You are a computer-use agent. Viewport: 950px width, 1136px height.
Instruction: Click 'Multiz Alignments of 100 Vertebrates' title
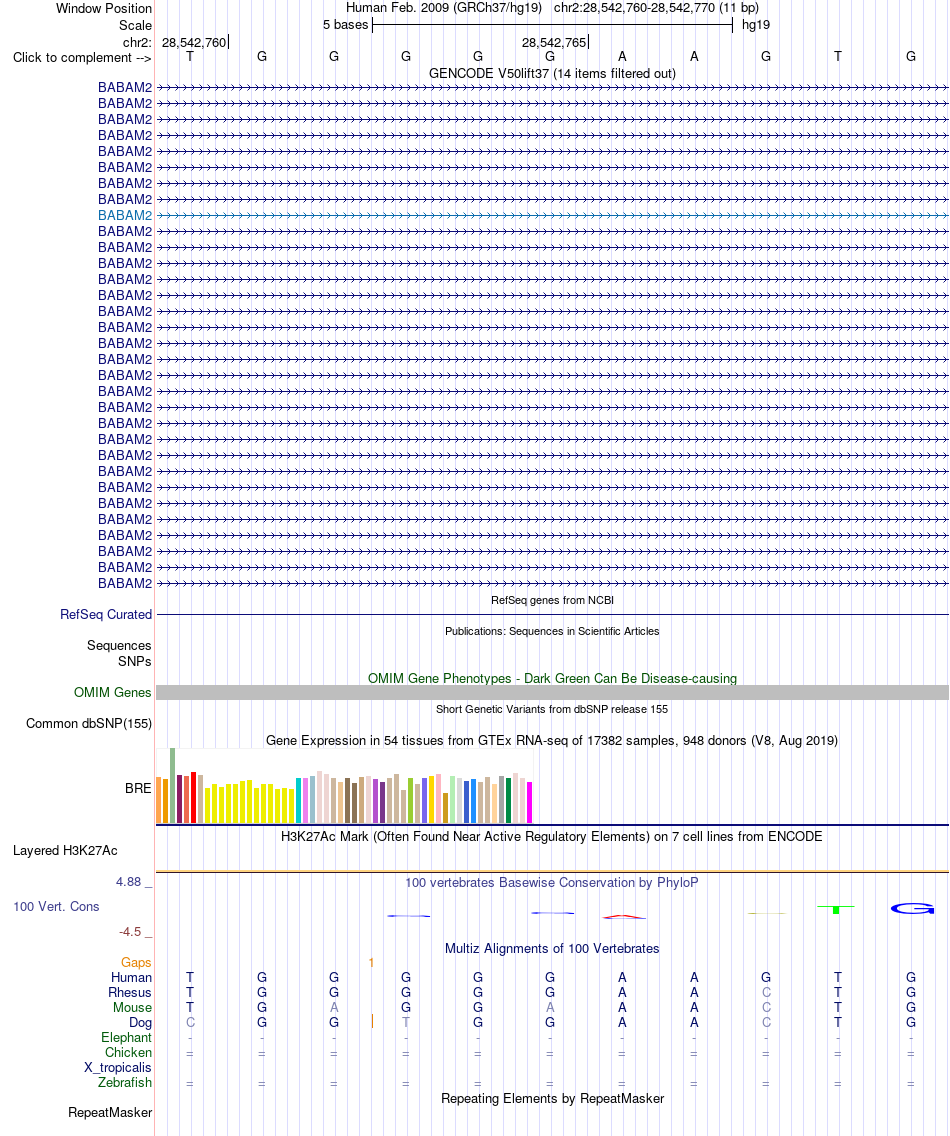click(x=552, y=949)
